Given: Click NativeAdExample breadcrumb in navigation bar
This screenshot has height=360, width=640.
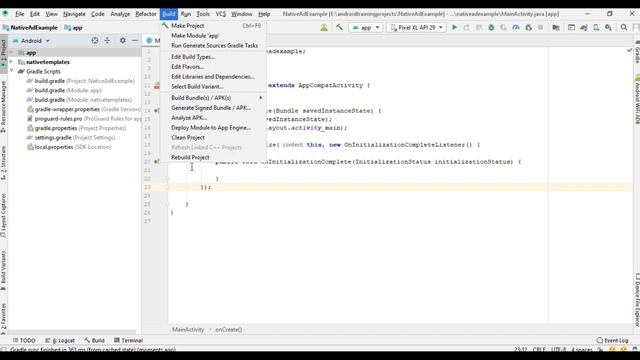Looking at the screenshot, I should coord(30,28).
